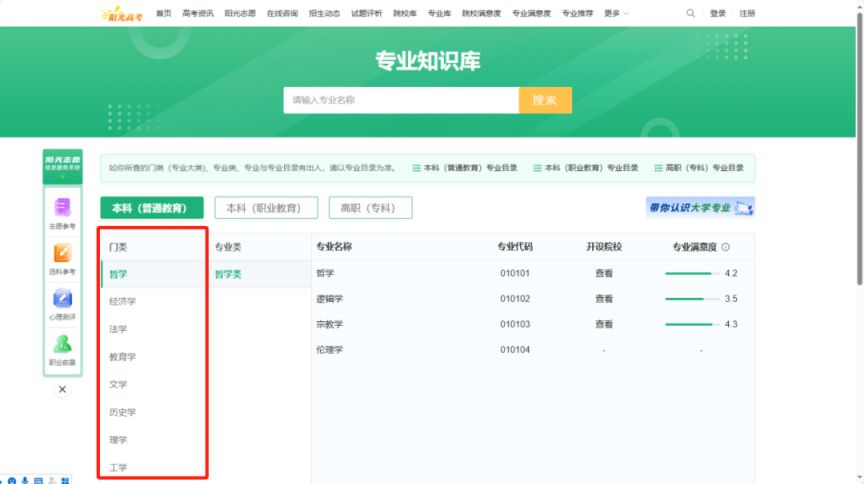Expand the 更多 dropdown in navigation
The height and width of the screenshot is (484, 864).
(x=616, y=13)
